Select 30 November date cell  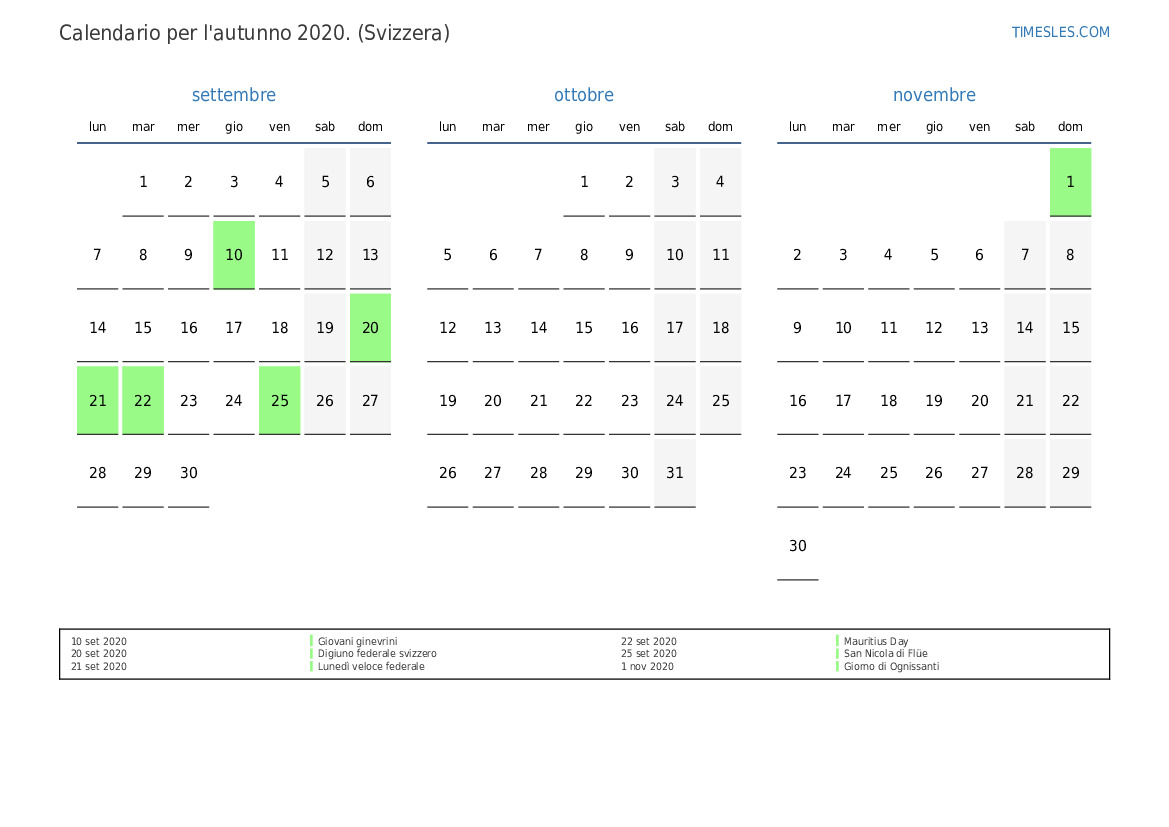coord(797,546)
